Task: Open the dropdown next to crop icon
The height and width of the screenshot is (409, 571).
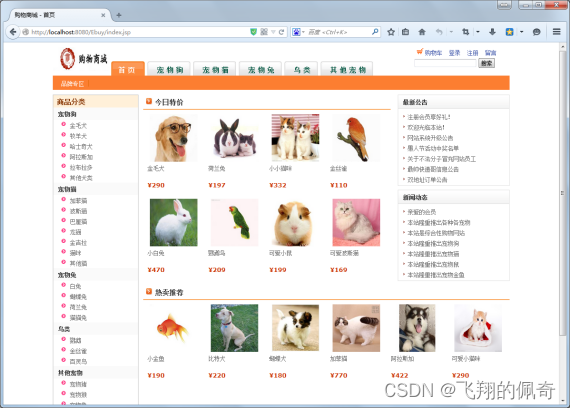Action: [478, 32]
